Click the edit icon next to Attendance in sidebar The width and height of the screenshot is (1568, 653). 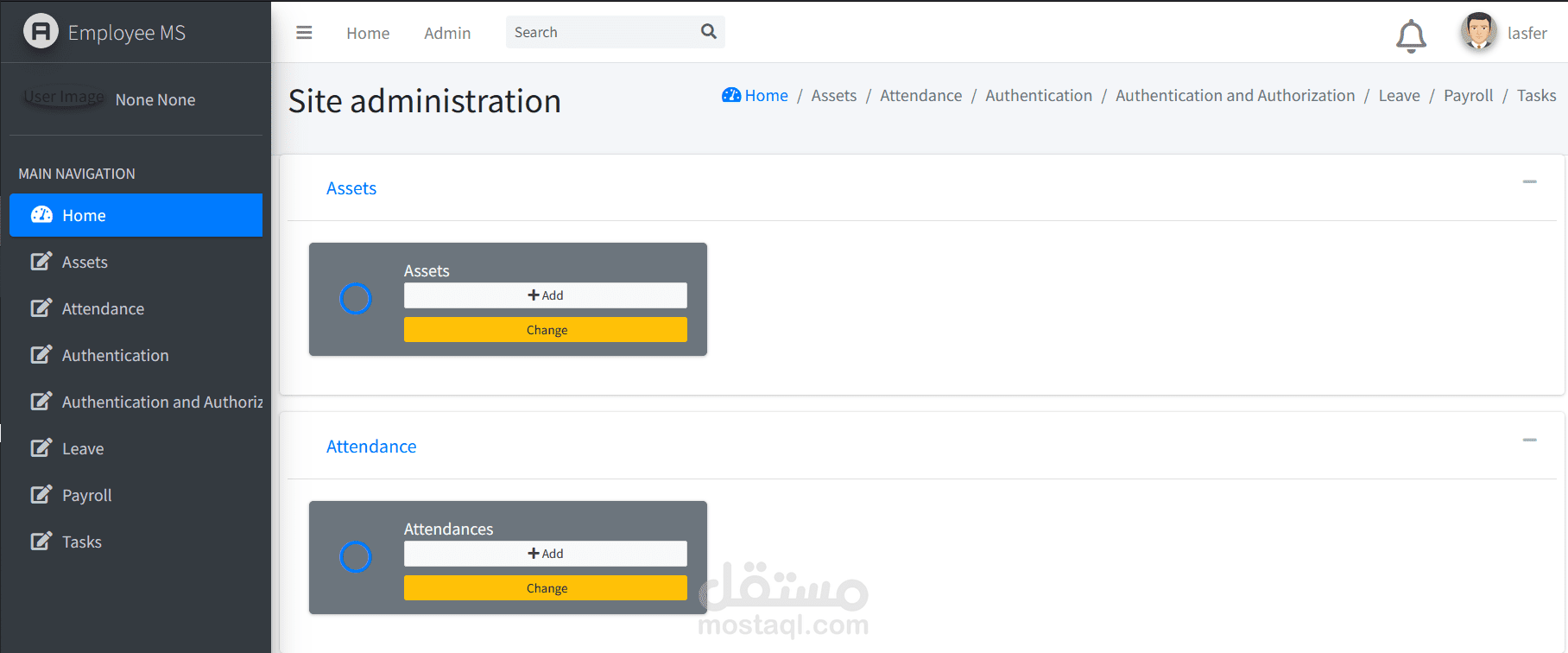coord(41,307)
